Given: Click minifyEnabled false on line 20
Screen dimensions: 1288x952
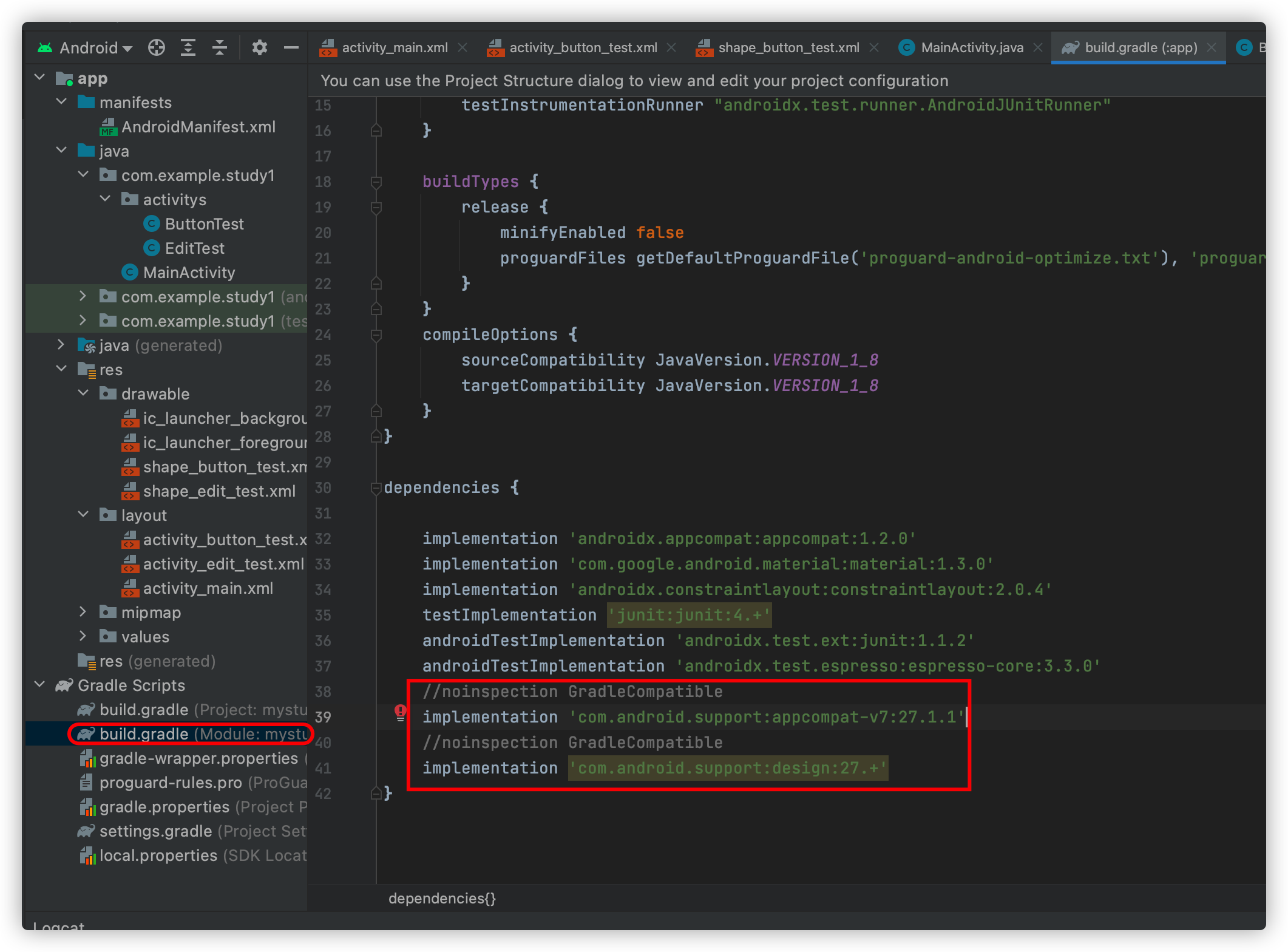Looking at the screenshot, I should pyautogui.click(x=592, y=233).
